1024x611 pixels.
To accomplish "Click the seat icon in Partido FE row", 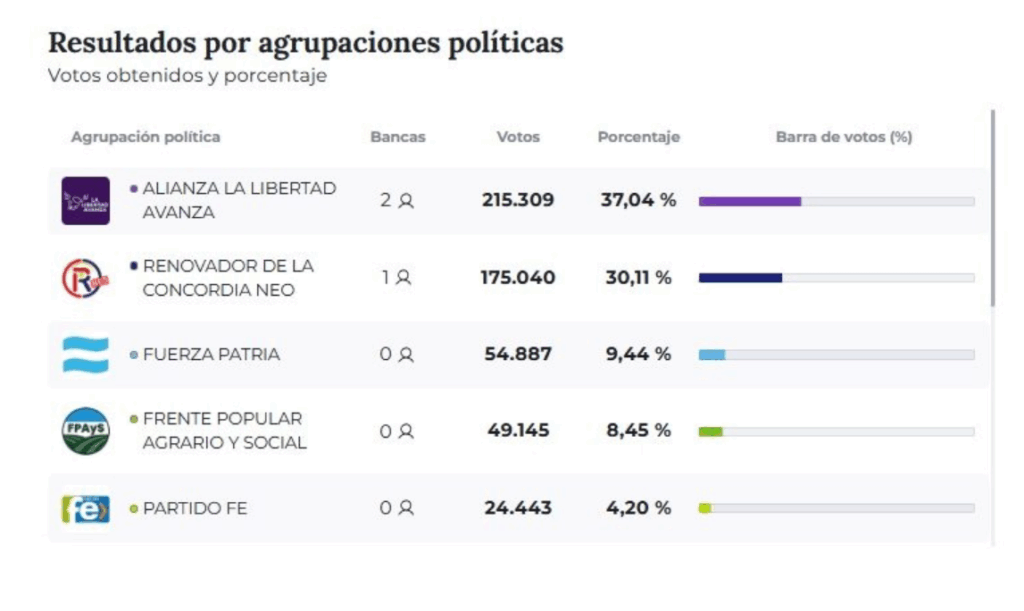I will click(406, 509).
